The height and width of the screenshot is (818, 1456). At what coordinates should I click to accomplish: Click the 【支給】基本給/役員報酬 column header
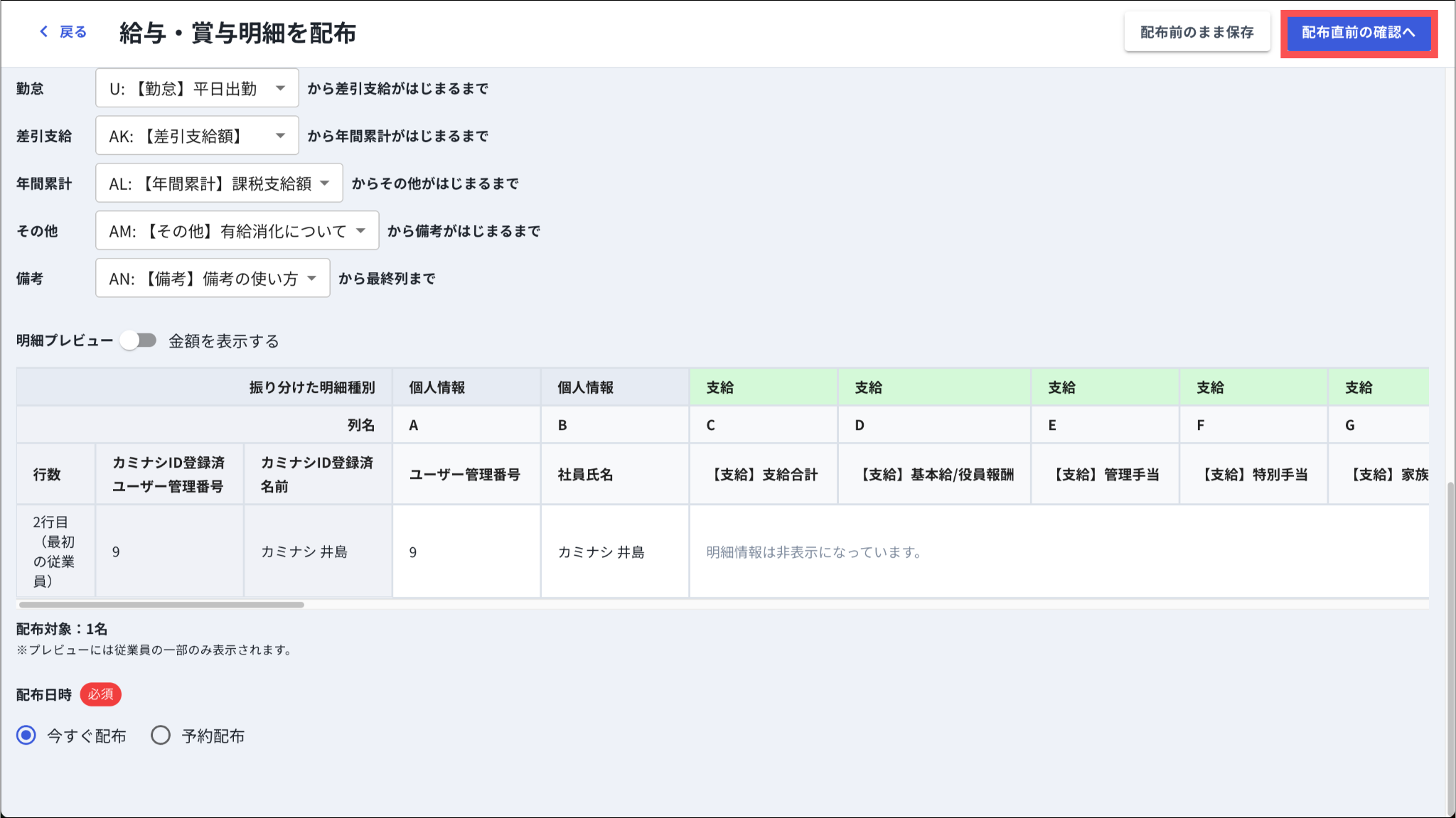point(936,475)
